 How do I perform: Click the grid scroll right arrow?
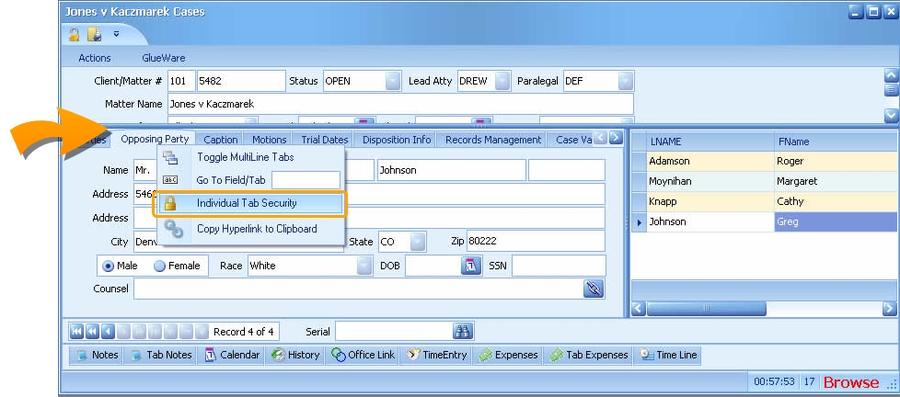pos(889,309)
